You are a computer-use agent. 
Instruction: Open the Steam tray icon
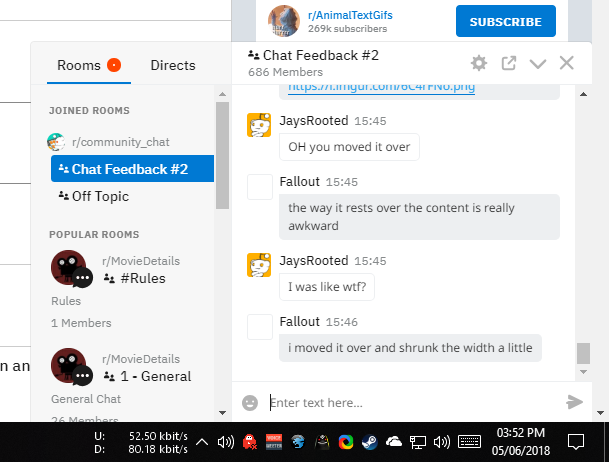(x=370, y=442)
